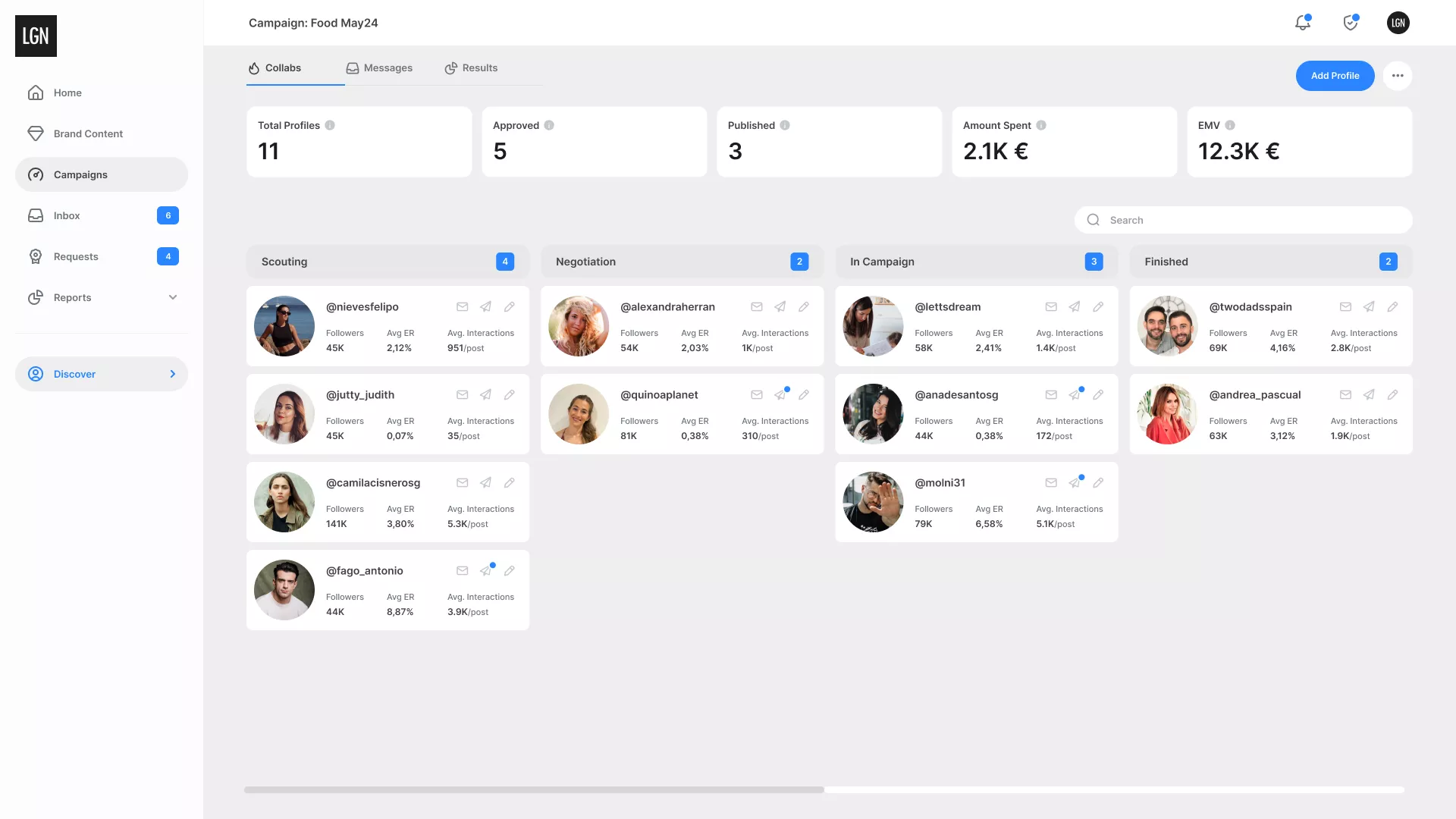Expand the Discover section arrow
Screen dimensions: 1456x819
173,374
